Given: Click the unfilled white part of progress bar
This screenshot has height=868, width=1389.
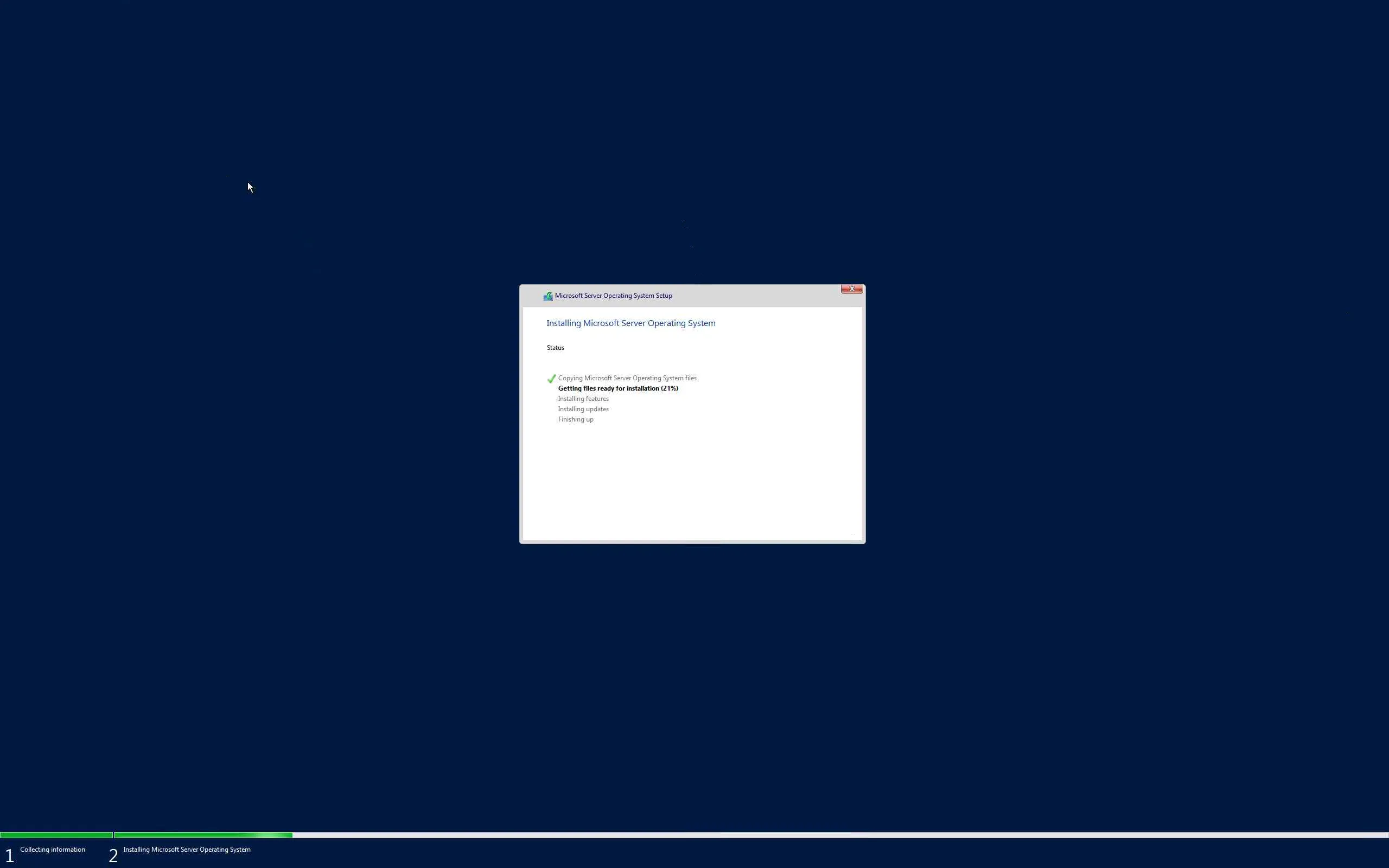Looking at the screenshot, I should click(x=838, y=835).
